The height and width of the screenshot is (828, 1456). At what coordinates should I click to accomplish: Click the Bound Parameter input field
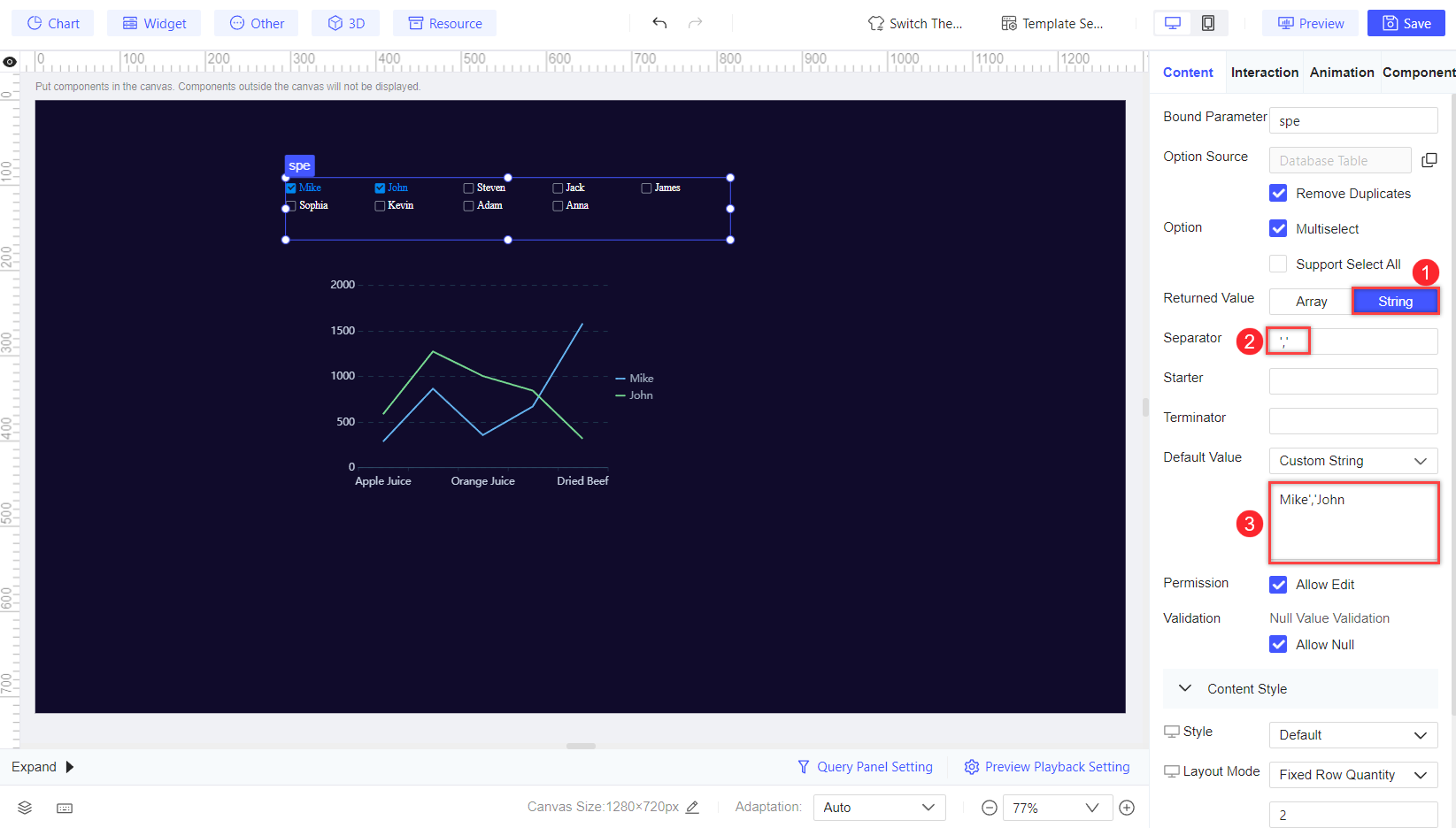click(x=1353, y=120)
